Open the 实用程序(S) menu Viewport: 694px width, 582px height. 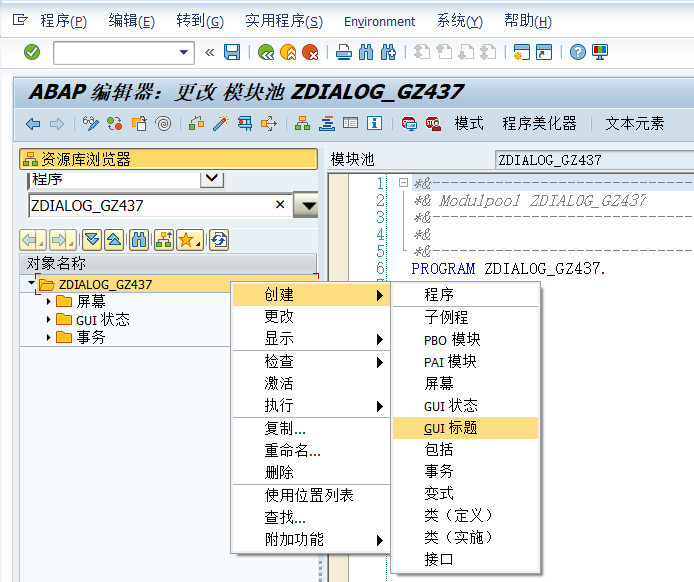click(284, 21)
